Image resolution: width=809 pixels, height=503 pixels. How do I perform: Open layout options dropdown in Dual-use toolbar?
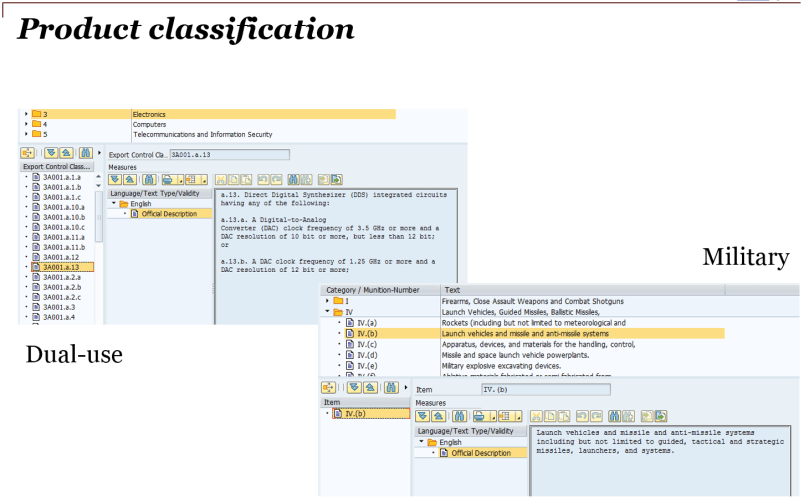204,180
